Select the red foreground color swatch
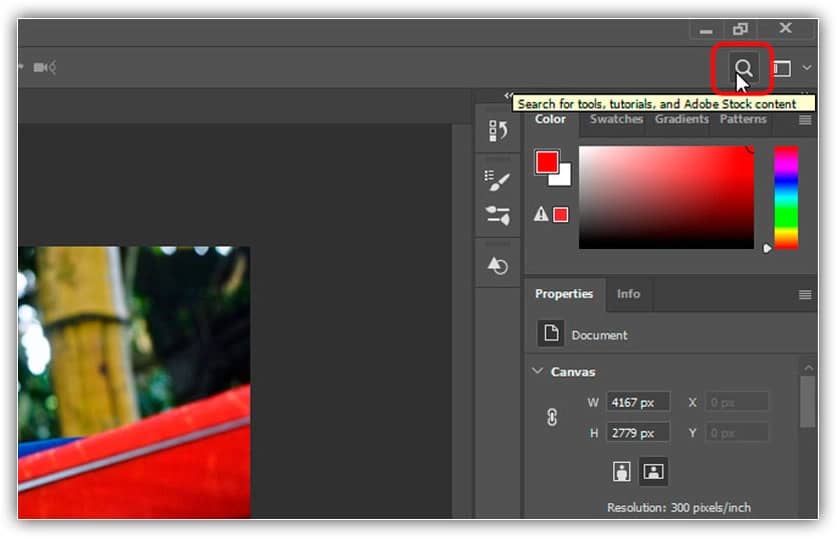The width and height of the screenshot is (836, 538). [x=546, y=162]
